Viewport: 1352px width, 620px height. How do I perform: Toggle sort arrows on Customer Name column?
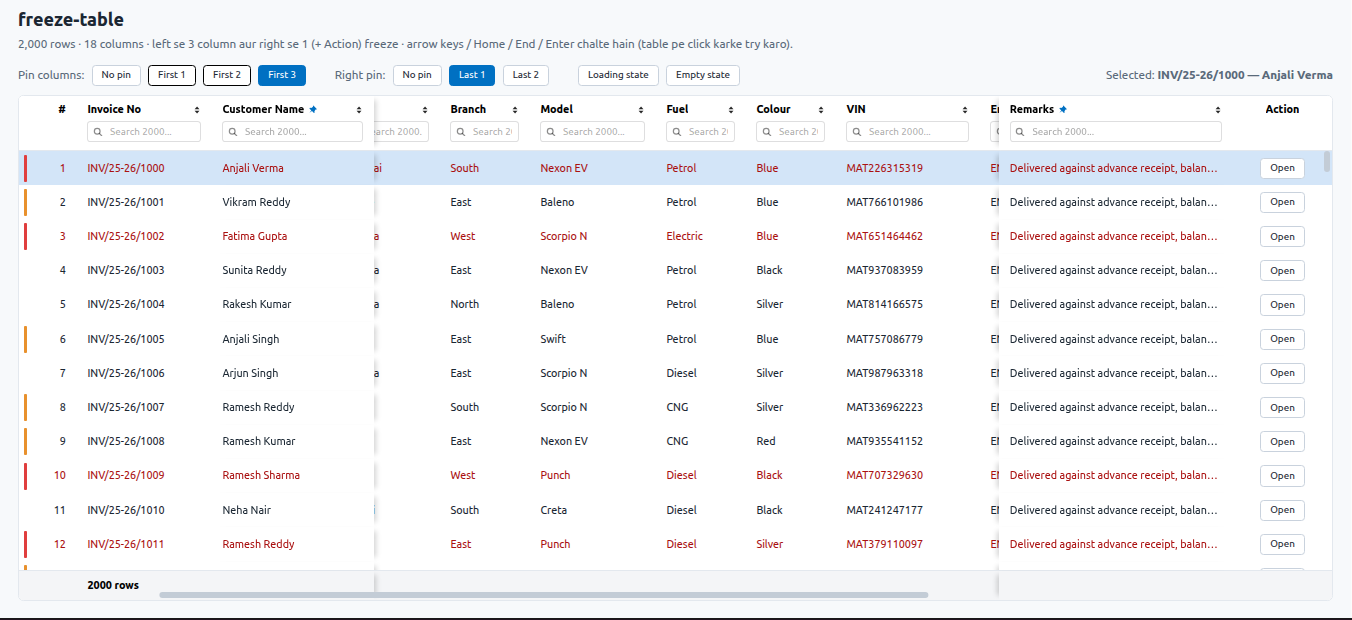tap(359, 110)
